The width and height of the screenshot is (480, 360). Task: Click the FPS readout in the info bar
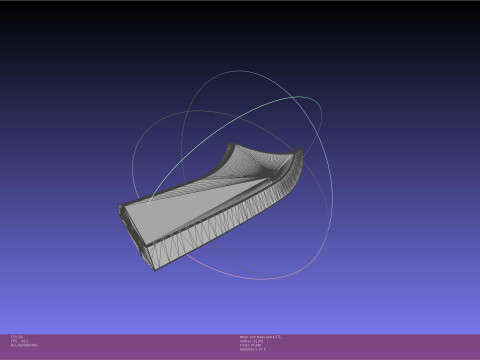[x=19, y=341]
